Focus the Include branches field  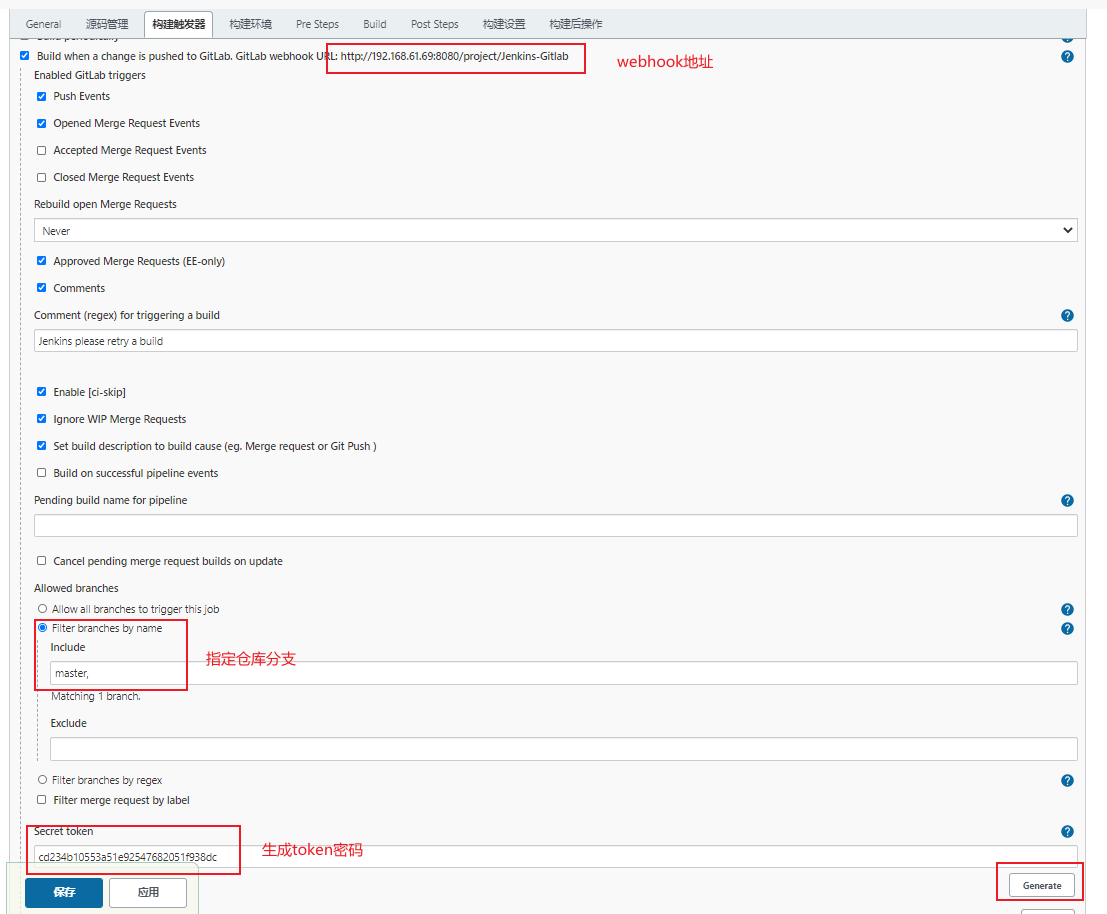[x=563, y=673]
